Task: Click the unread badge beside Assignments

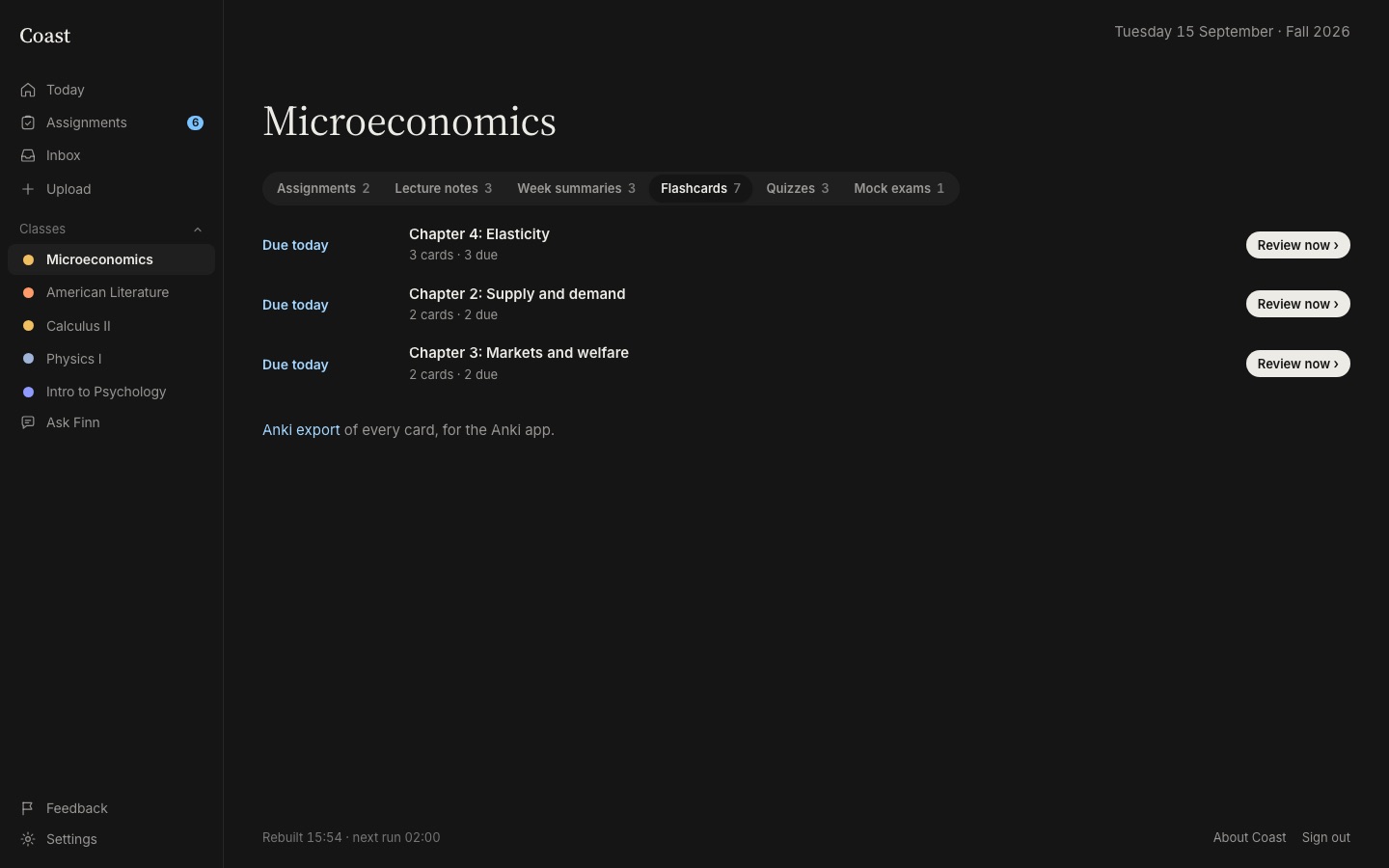Action: (x=195, y=122)
